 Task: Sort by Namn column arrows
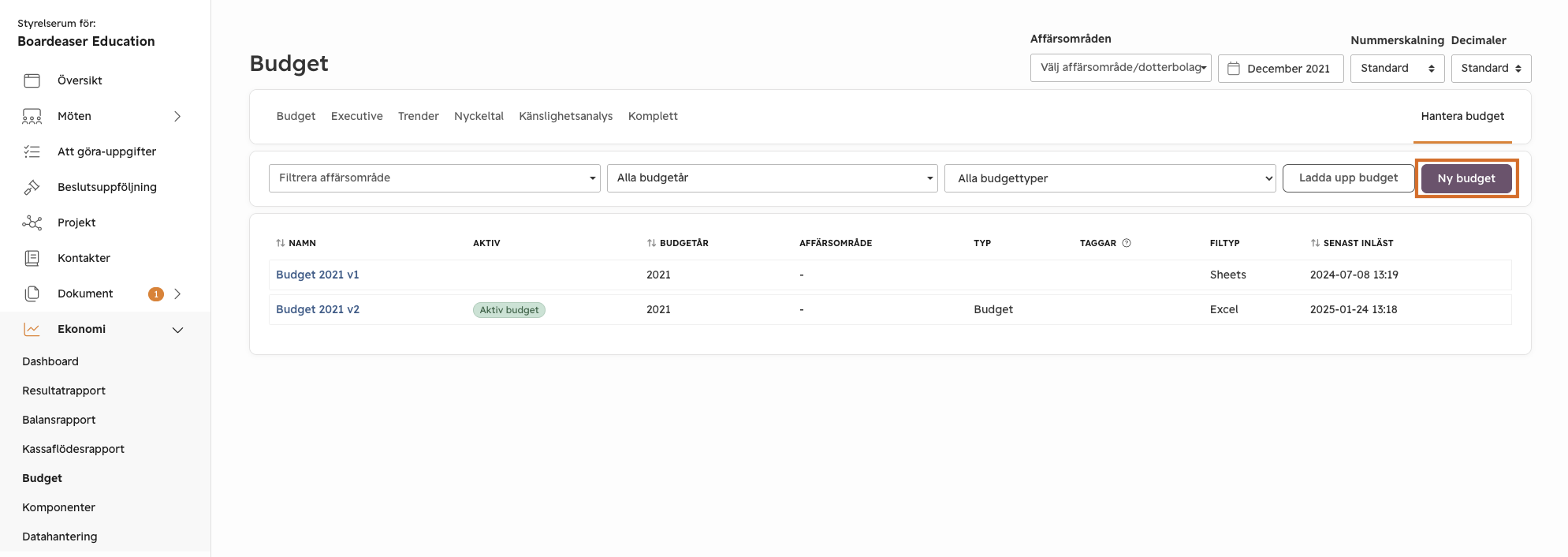click(x=281, y=243)
